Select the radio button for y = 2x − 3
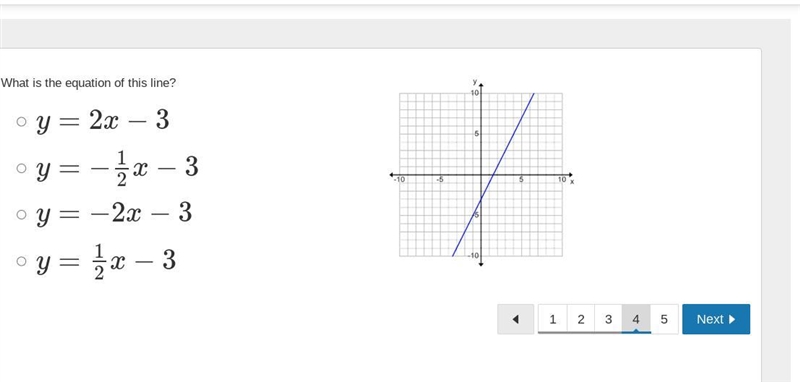Image resolution: width=800 pixels, height=382 pixels. coord(21,121)
